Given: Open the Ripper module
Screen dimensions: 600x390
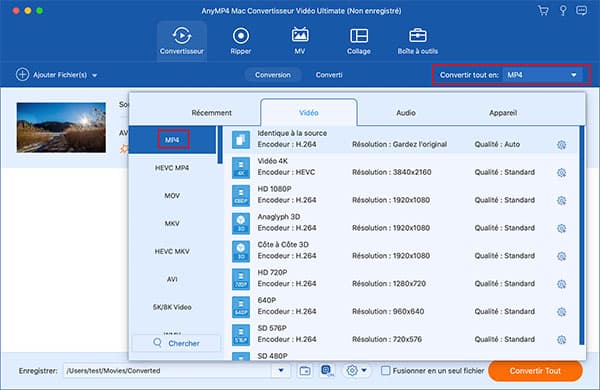Looking at the screenshot, I should click(x=241, y=41).
